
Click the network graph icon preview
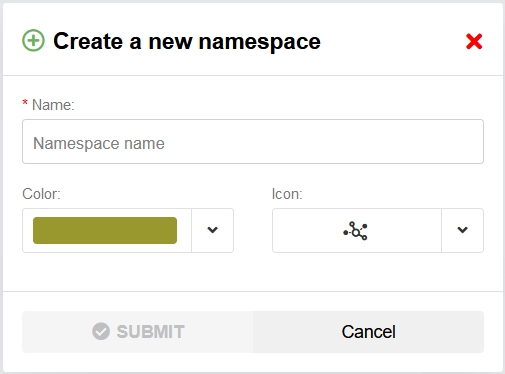(355, 231)
